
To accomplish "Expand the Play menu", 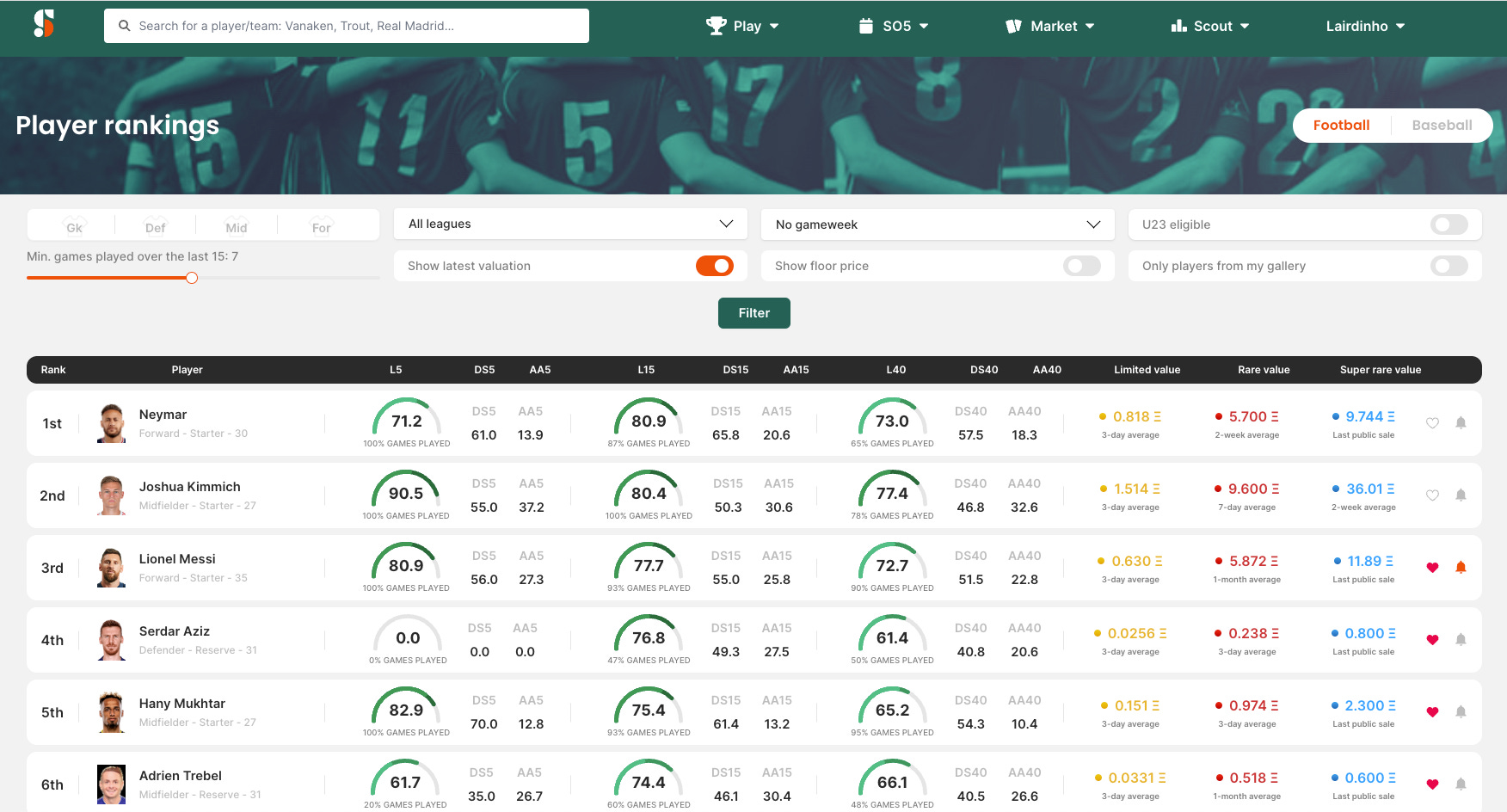I will pyautogui.click(x=742, y=26).
